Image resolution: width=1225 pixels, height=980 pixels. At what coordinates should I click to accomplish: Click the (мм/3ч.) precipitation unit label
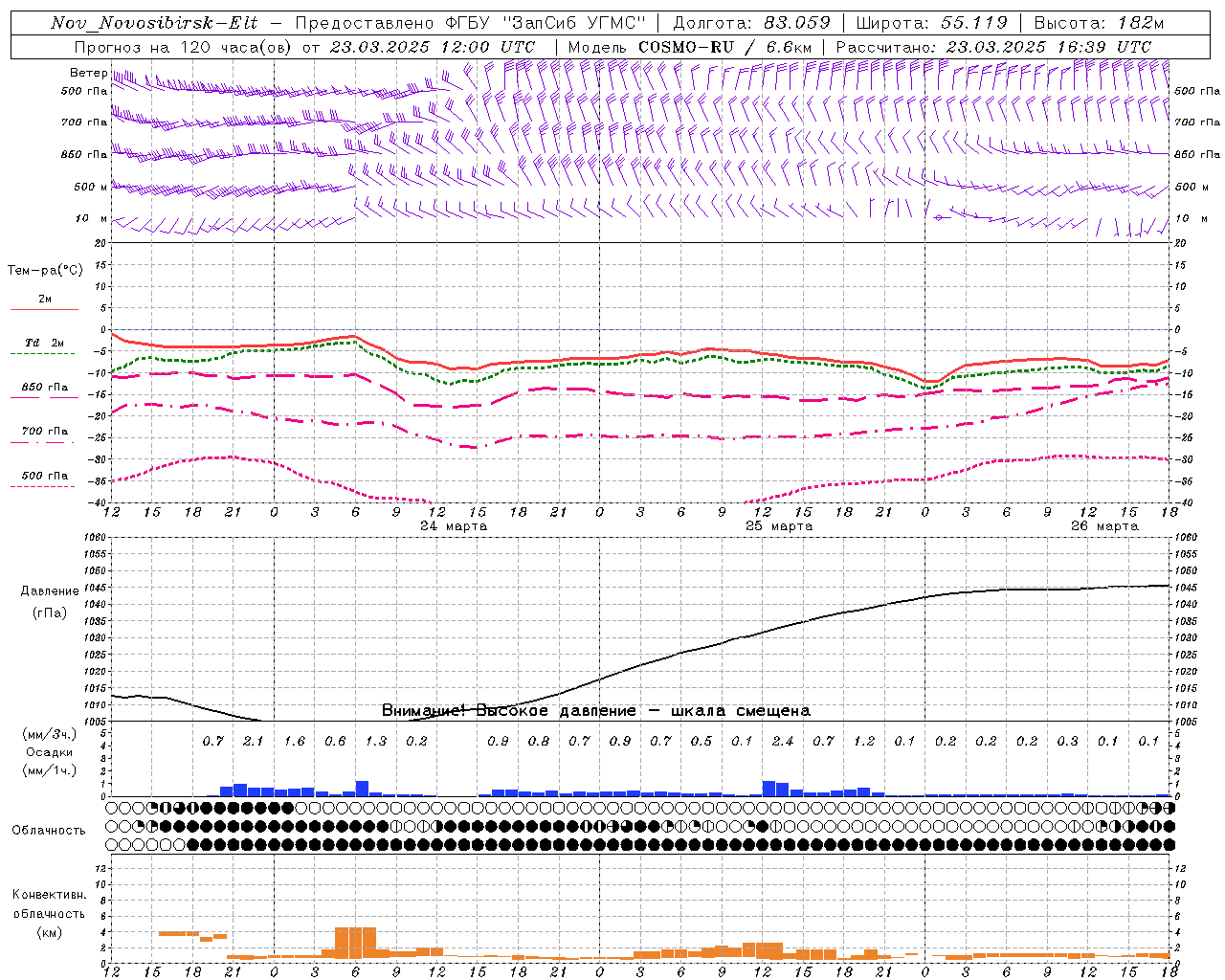49,734
